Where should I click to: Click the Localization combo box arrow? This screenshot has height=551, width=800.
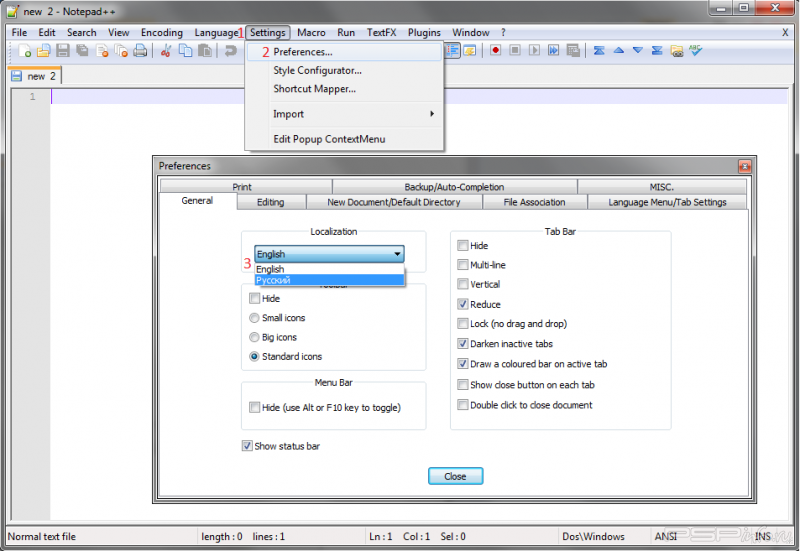click(x=397, y=254)
